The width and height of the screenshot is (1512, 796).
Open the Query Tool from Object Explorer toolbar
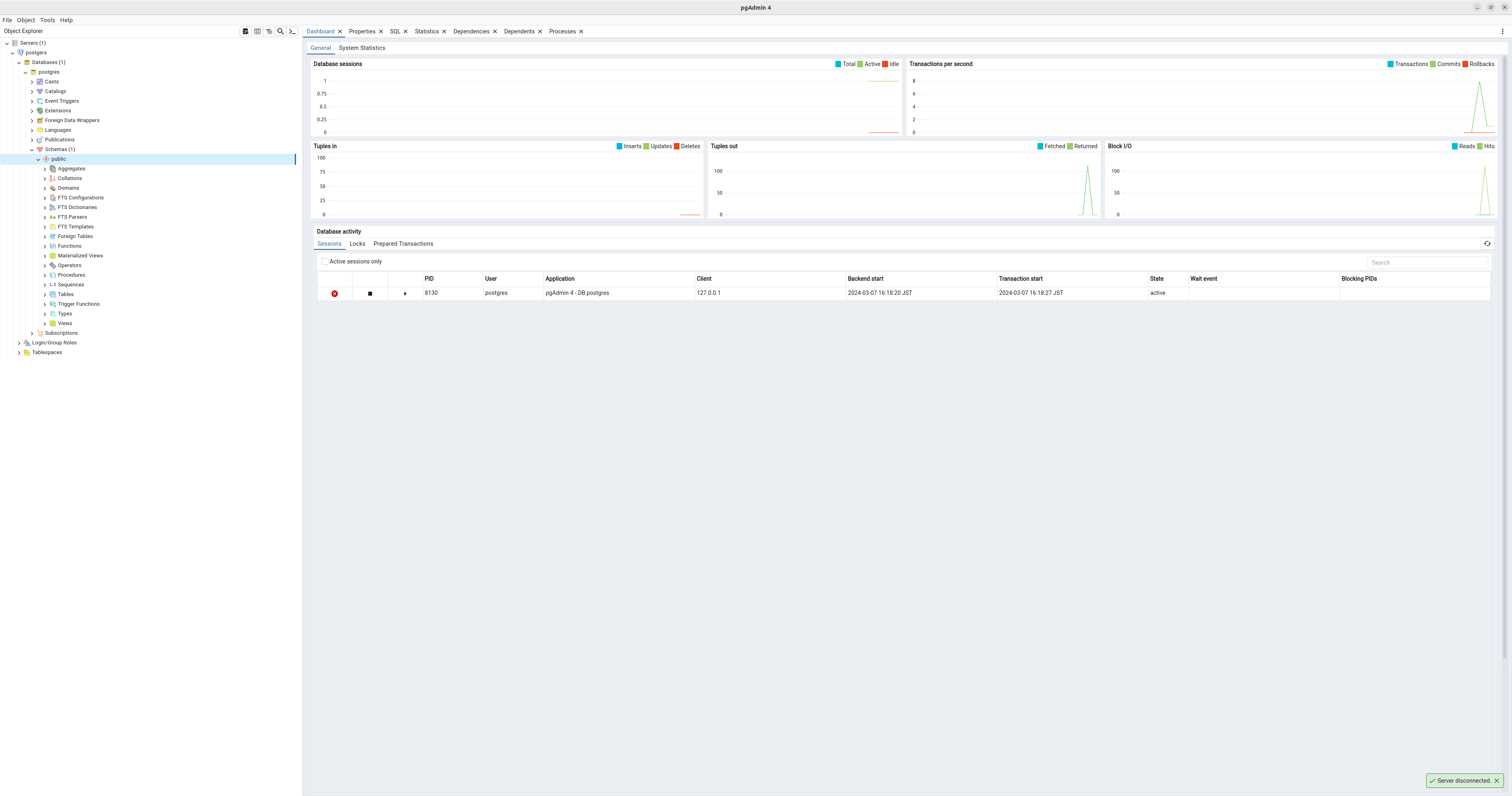coord(245,32)
